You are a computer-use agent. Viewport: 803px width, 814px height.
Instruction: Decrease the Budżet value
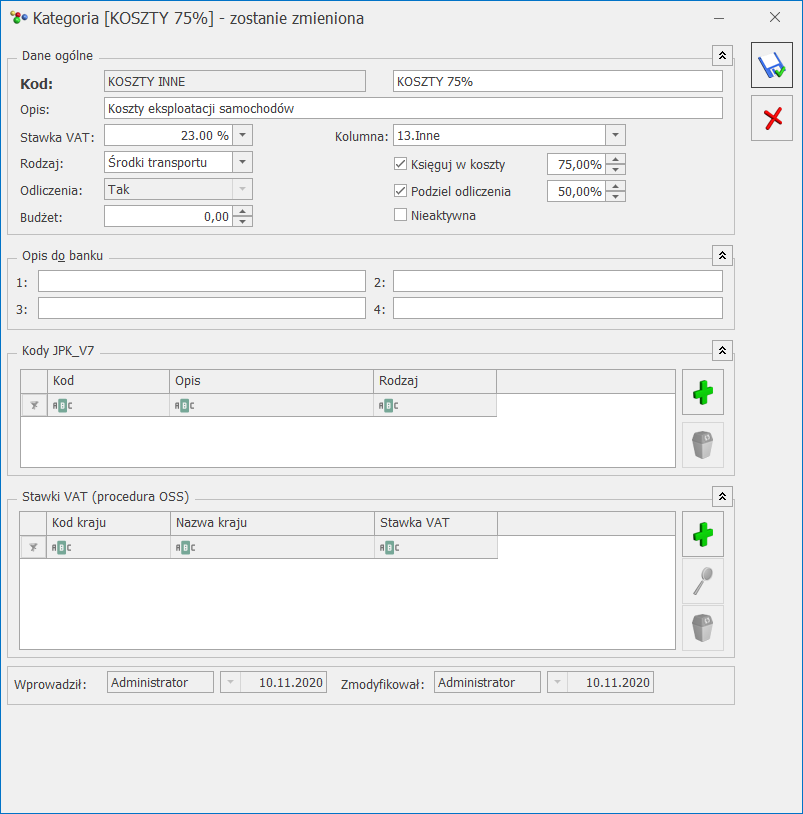pyautogui.click(x=242, y=221)
